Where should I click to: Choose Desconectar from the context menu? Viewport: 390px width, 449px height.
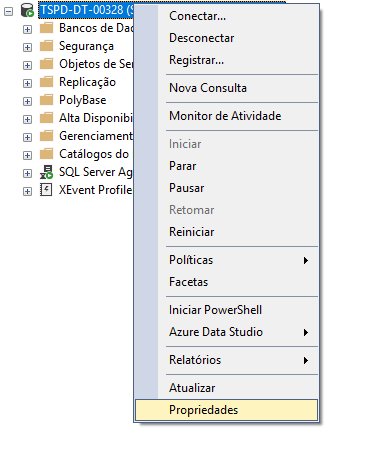(x=227, y=38)
